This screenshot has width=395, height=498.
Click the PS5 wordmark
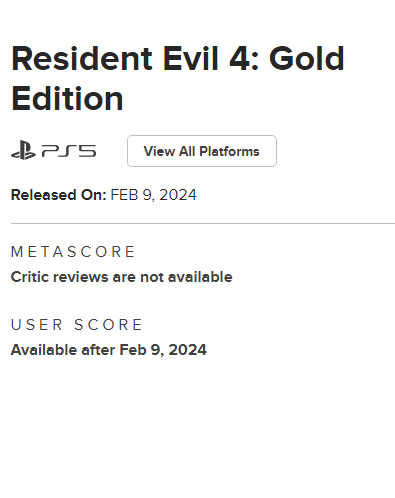tap(69, 151)
